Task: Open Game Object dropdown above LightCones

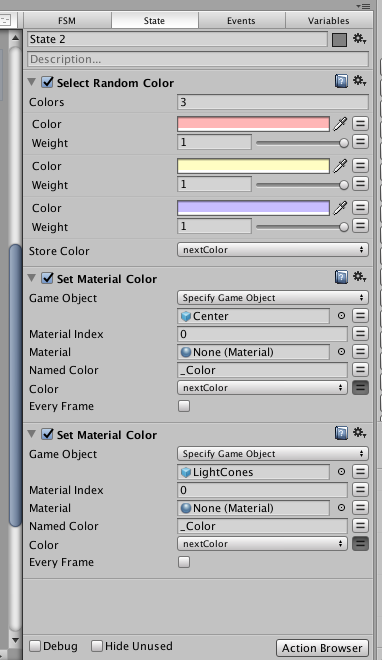Action: [x=273, y=454]
